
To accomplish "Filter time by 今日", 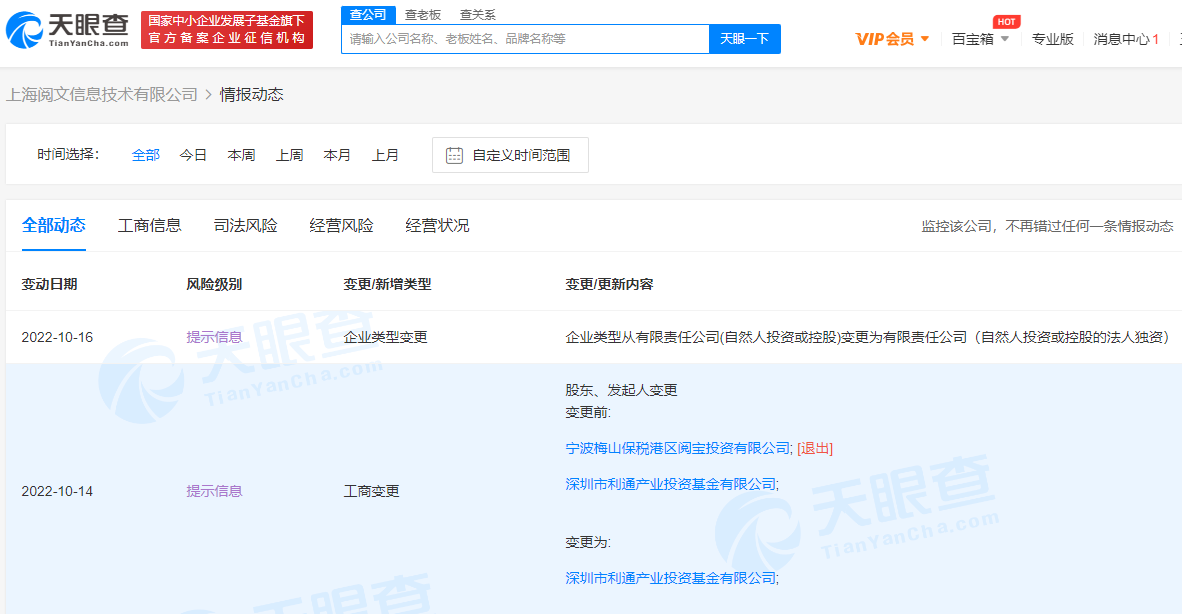I will 193,155.
